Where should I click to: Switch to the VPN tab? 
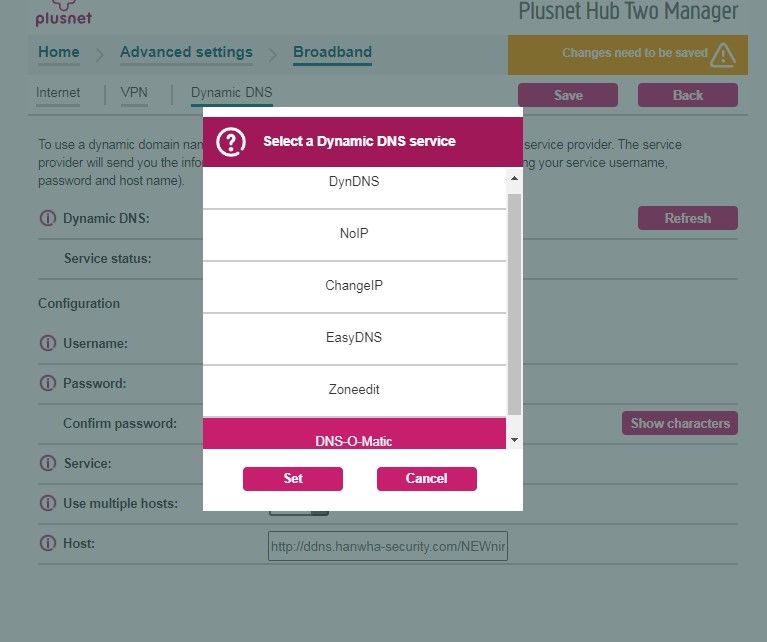point(134,93)
